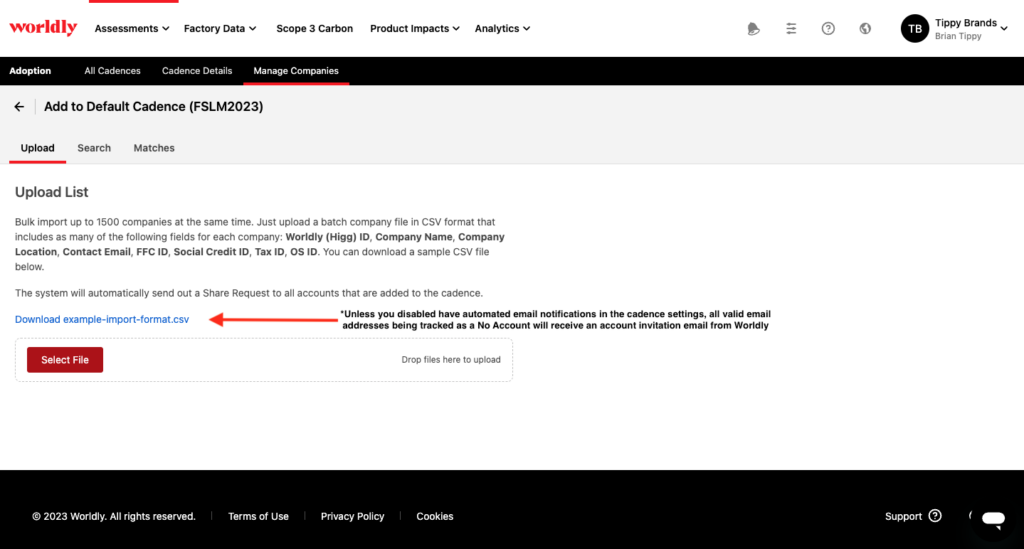The width and height of the screenshot is (1024, 549).
Task: Download example-import-format.csv file
Action: click(x=102, y=319)
